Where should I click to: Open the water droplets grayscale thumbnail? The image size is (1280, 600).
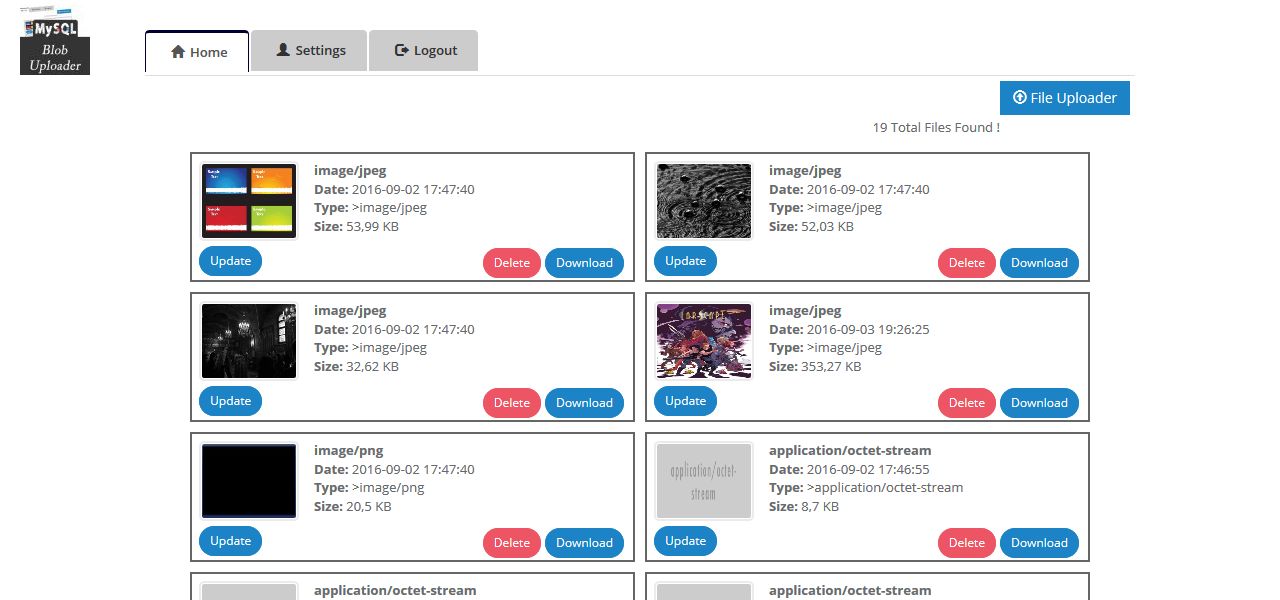[704, 201]
